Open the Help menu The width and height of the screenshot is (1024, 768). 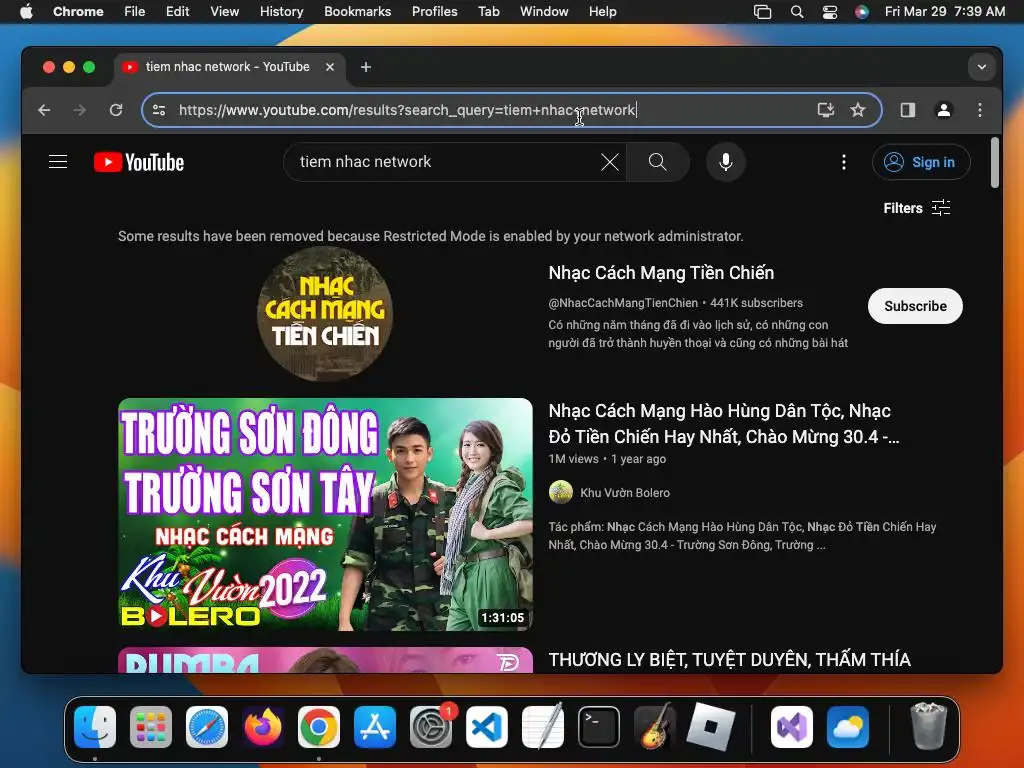click(602, 11)
